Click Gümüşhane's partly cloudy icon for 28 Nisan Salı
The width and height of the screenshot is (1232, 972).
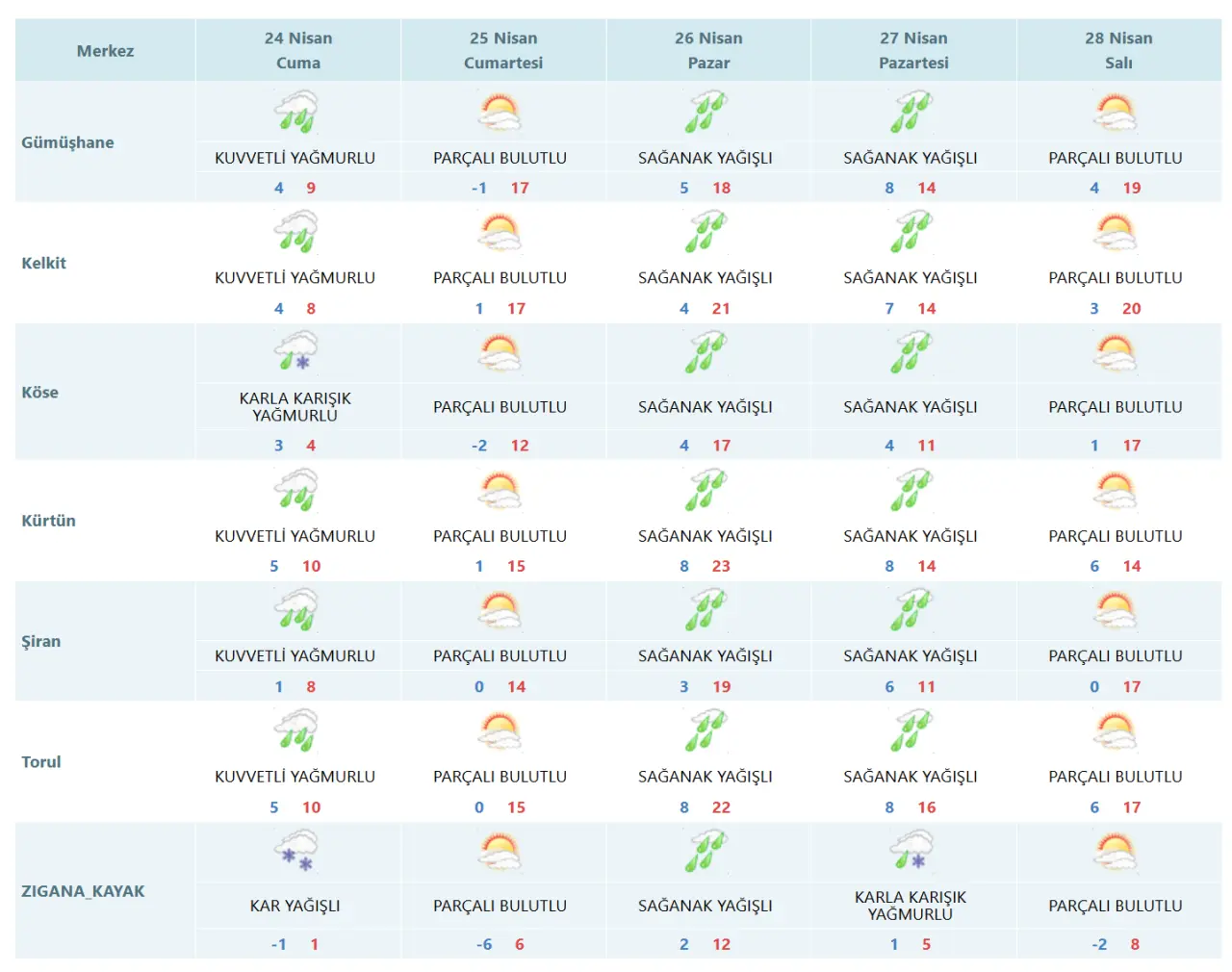coord(1116,112)
